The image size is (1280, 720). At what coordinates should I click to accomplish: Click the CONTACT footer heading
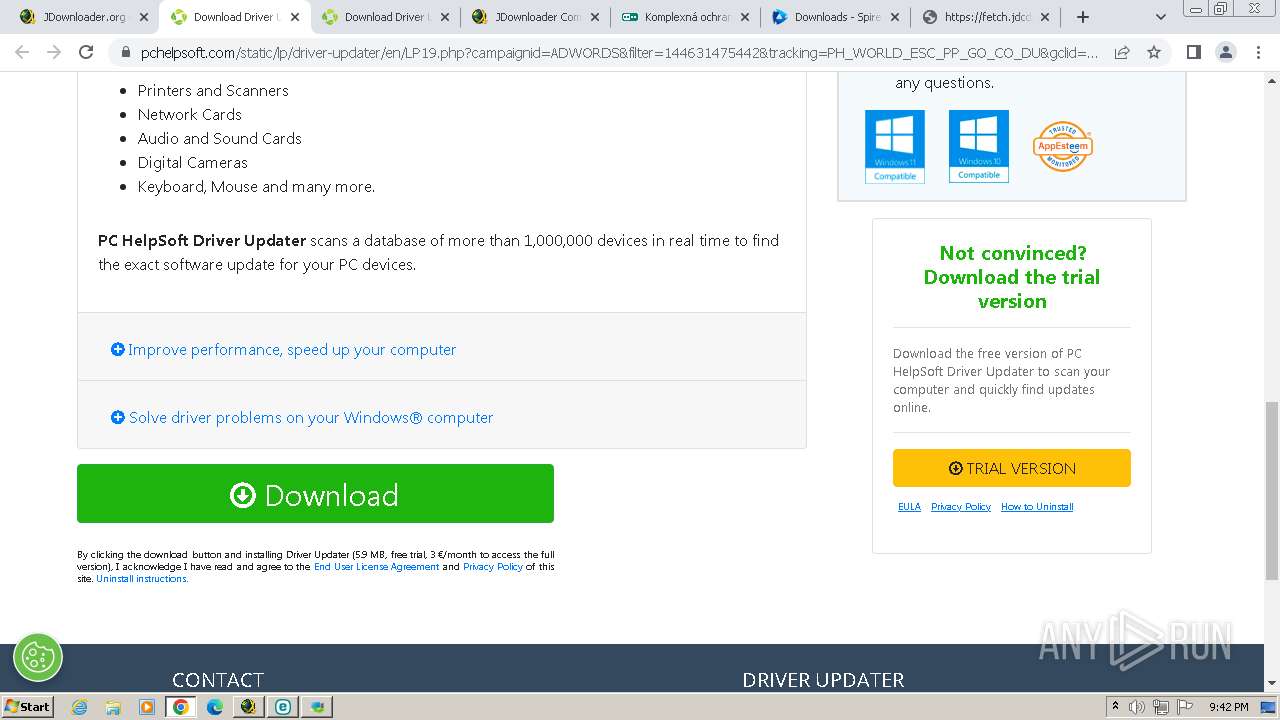click(x=218, y=680)
